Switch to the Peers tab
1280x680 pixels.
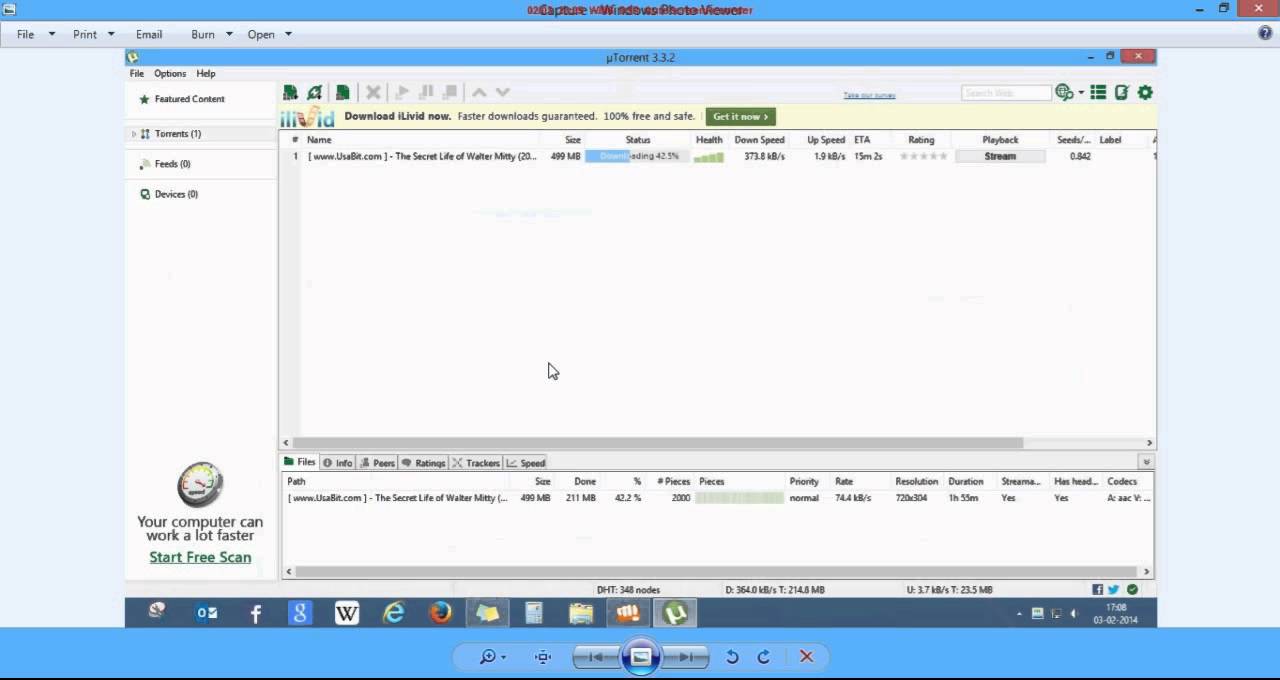(378, 463)
